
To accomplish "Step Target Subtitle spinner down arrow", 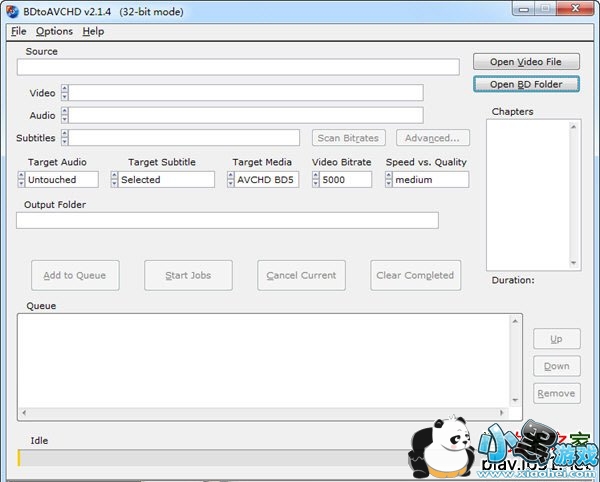I will click(x=114, y=184).
